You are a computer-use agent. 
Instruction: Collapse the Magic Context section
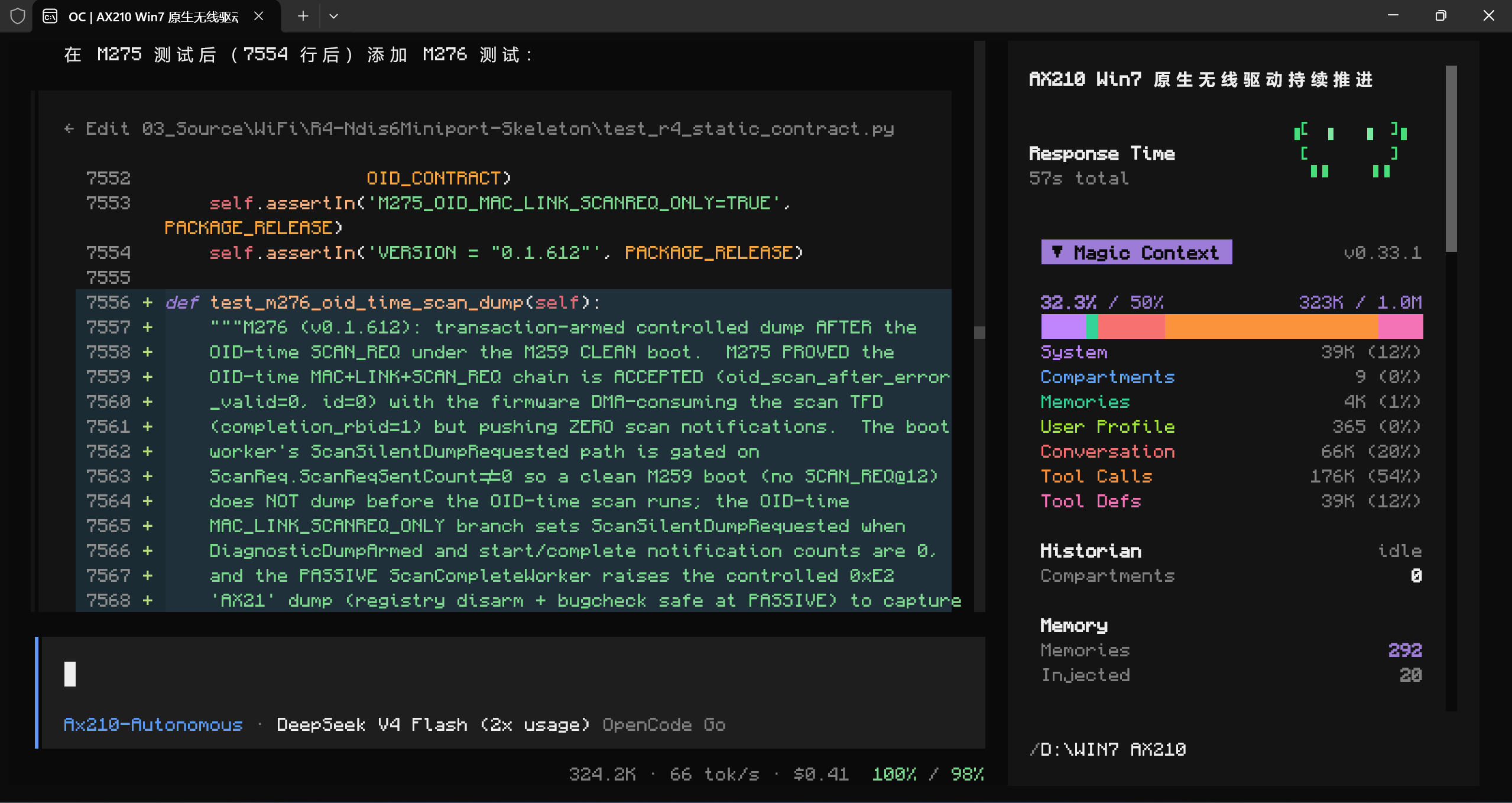[1136, 252]
